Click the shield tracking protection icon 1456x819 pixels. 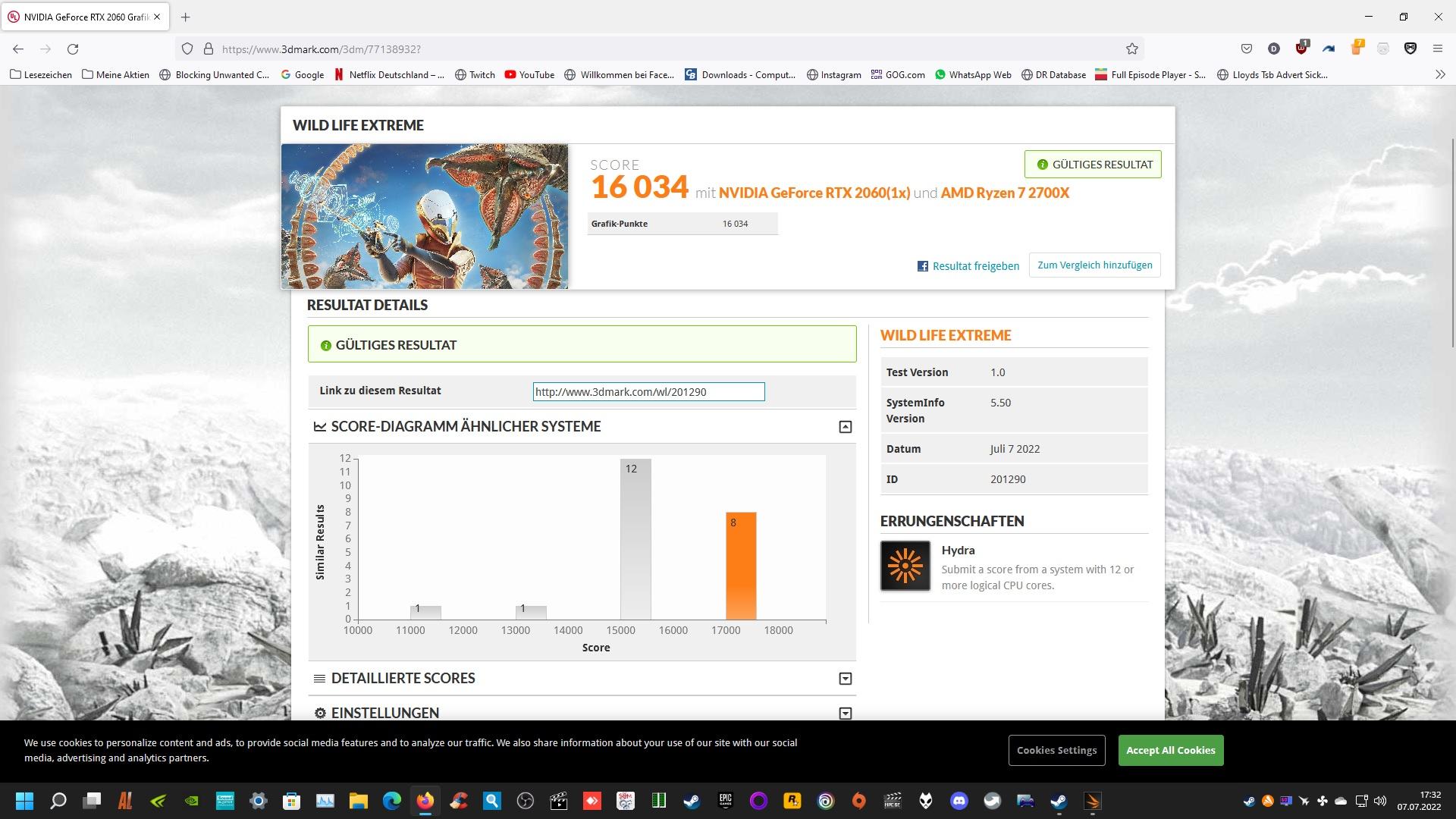point(187,49)
